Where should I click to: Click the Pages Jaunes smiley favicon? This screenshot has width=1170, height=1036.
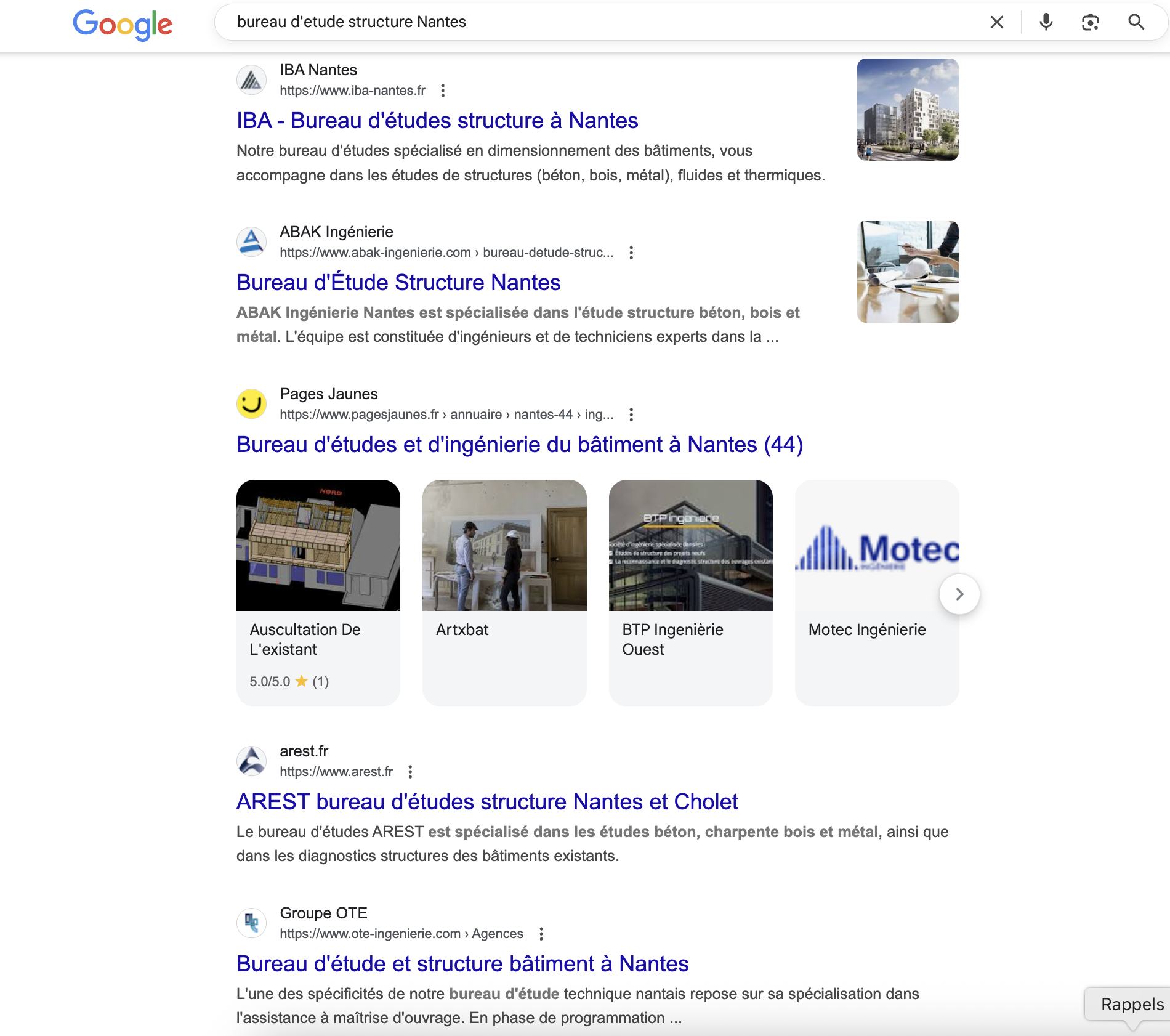click(251, 404)
